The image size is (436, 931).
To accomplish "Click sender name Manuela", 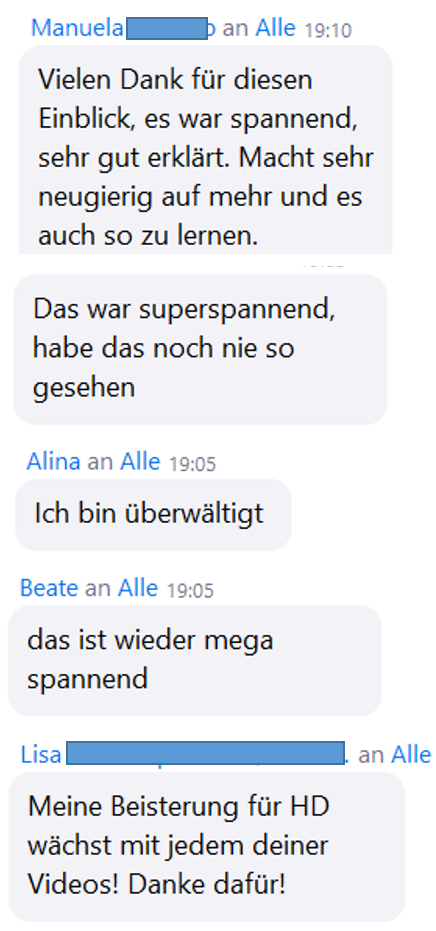I will tap(77, 28).
